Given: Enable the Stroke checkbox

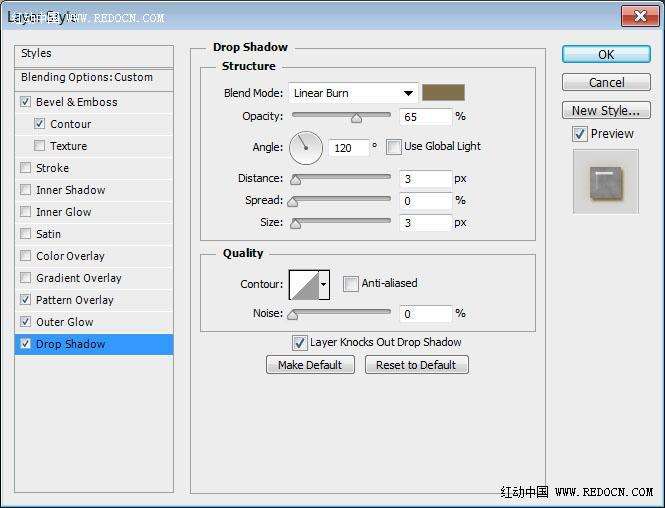Looking at the screenshot, I should coord(25,167).
